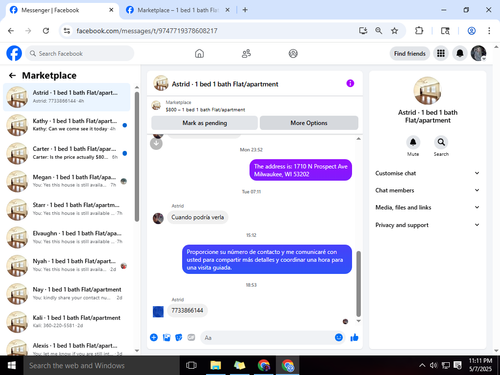Click the Windows taskbar search box

click(x=102, y=365)
